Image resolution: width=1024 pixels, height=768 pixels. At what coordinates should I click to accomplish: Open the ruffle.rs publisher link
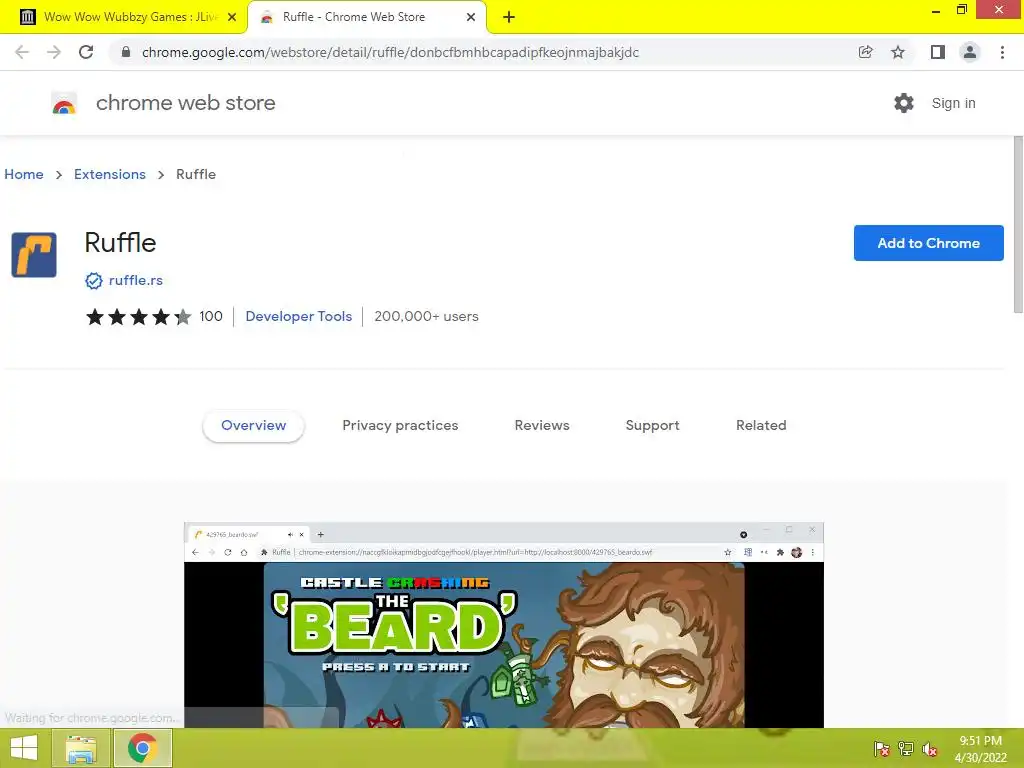pos(136,281)
